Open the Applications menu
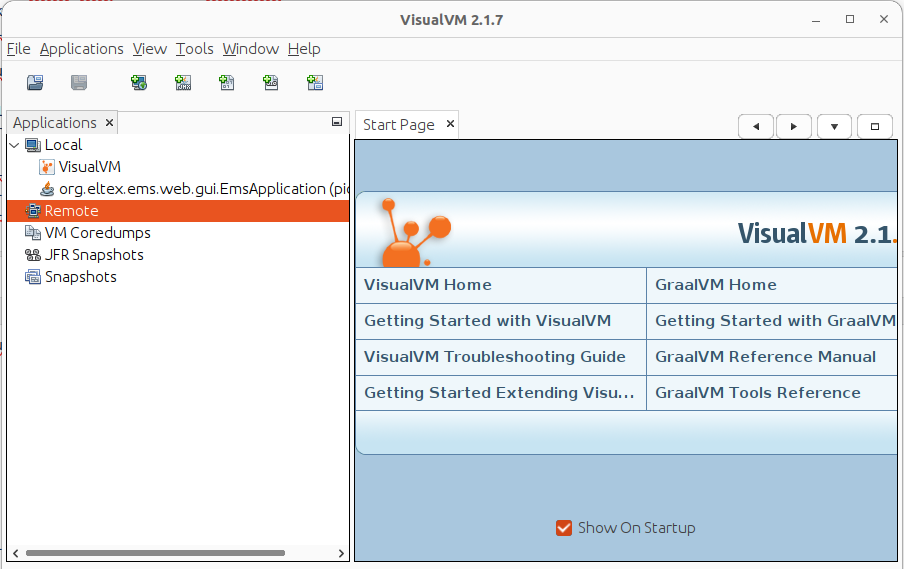This screenshot has height=569, width=904. (81, 49)
